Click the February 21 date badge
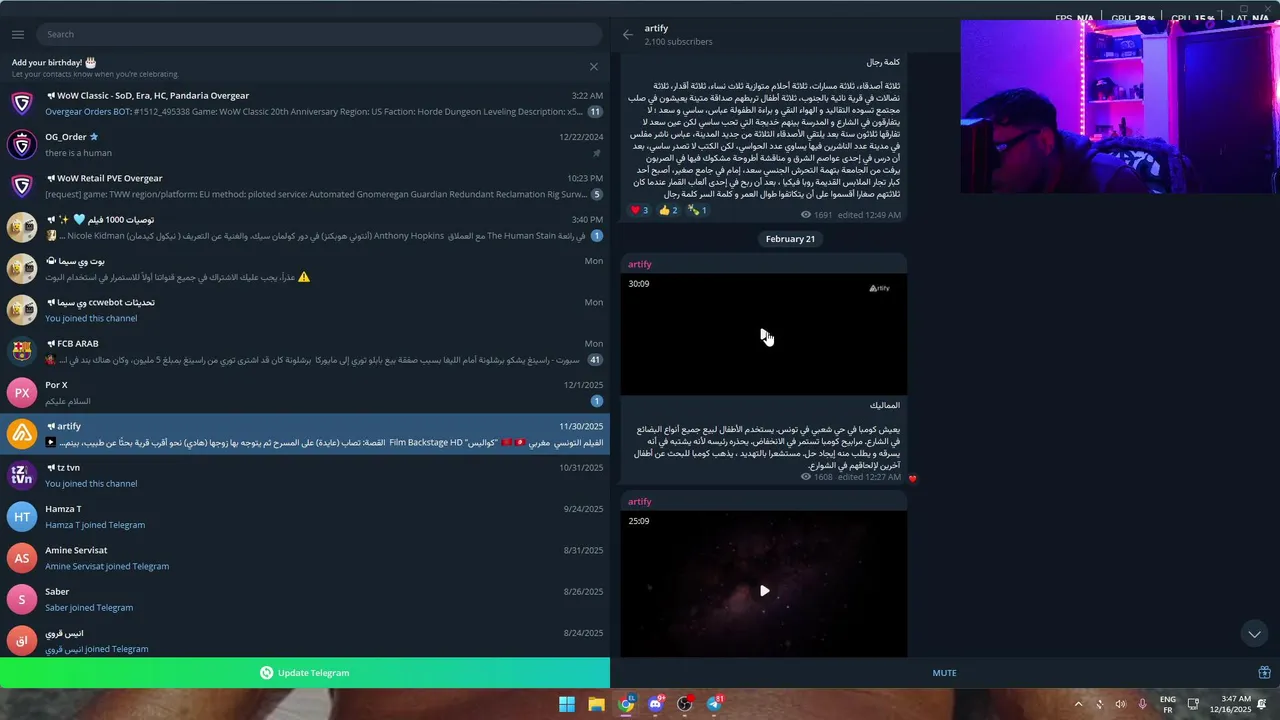 tap(790, 239)
